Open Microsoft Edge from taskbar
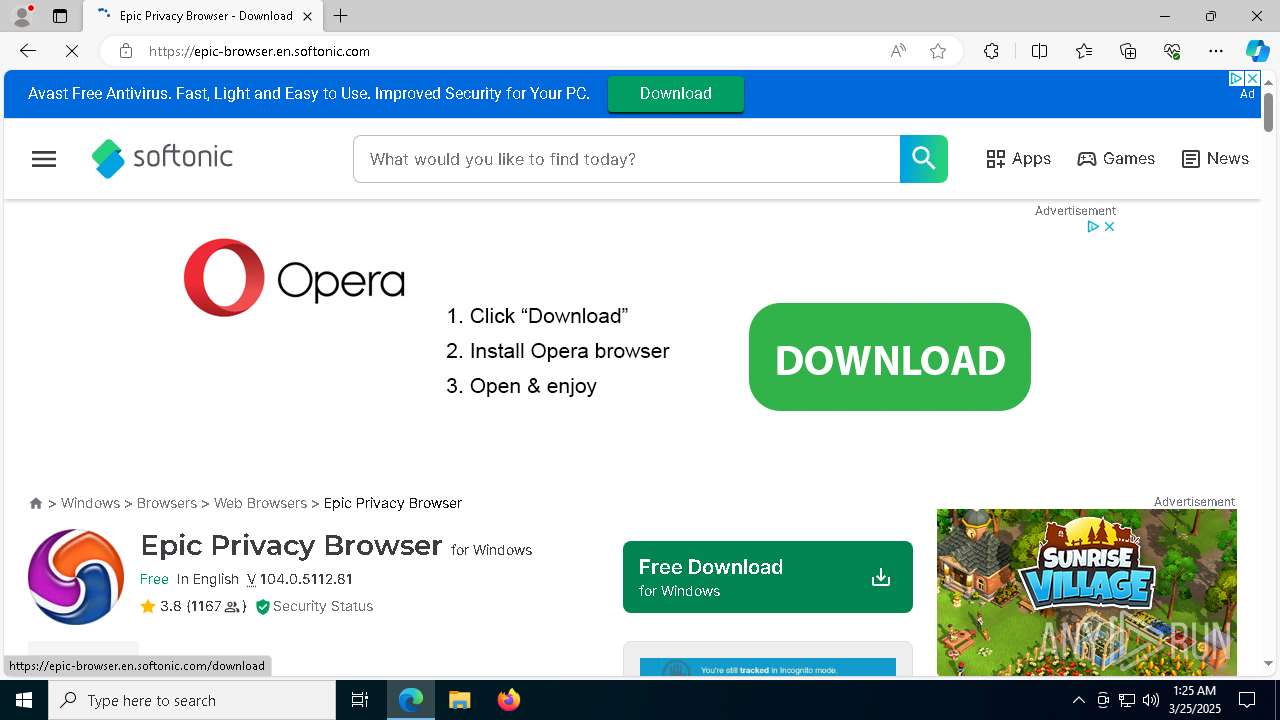 [x=411, y=700]
